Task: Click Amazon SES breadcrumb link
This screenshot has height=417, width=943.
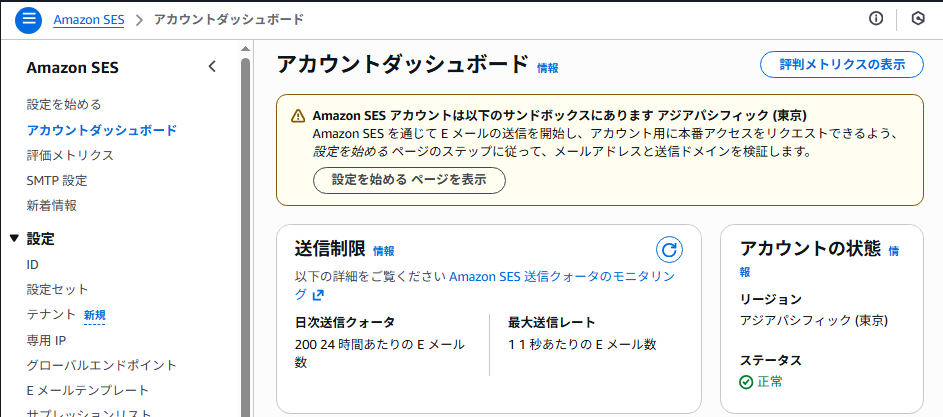Action: [86, 20]
